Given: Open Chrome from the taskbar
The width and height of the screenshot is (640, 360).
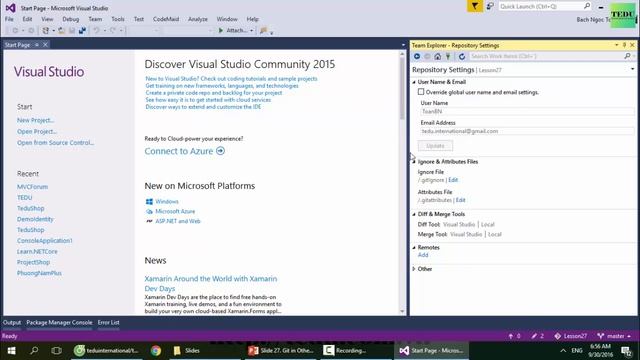Looking at the screenshot, I should point(156,351).
